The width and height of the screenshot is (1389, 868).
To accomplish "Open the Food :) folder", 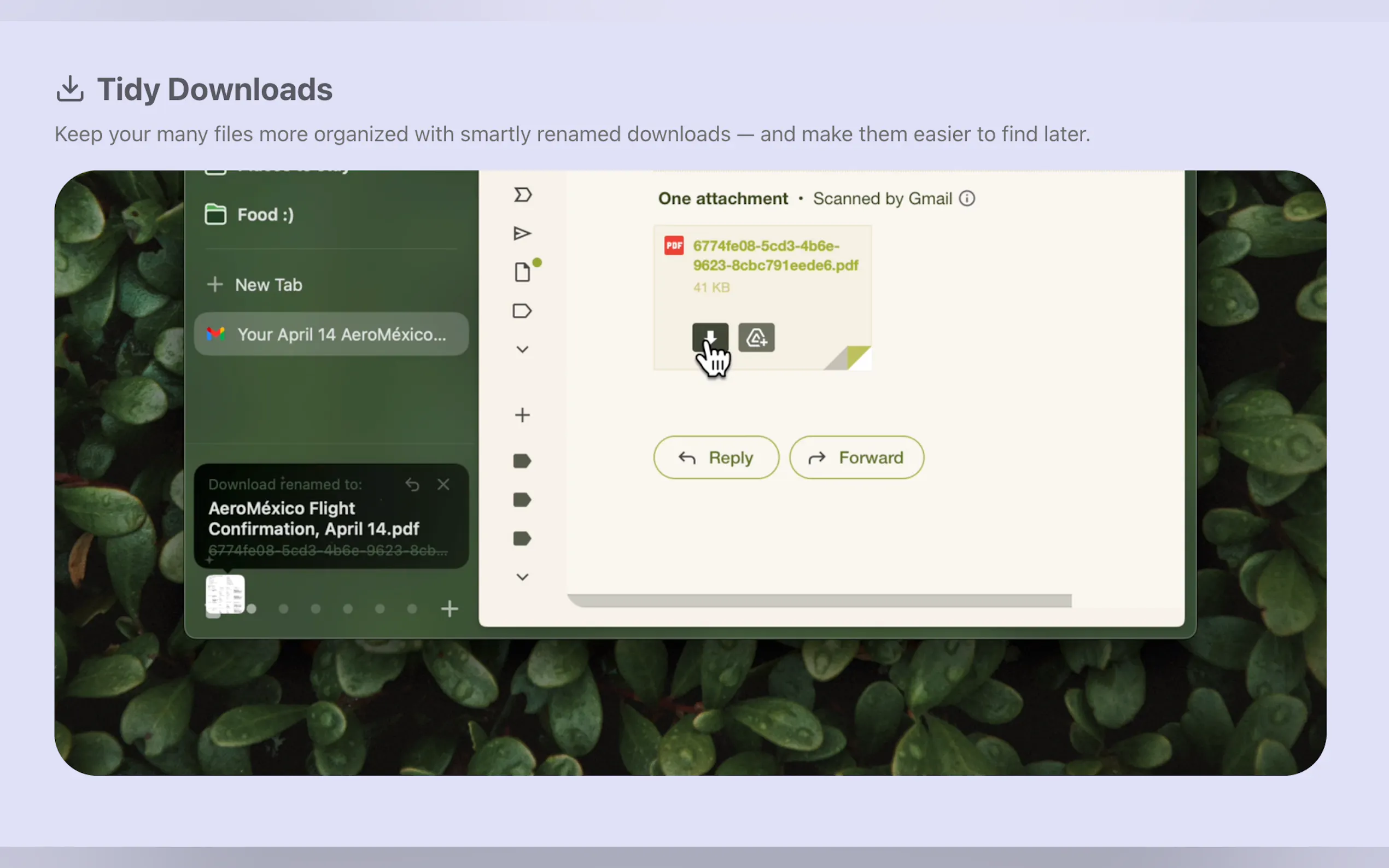I will [x=265, y=215].
